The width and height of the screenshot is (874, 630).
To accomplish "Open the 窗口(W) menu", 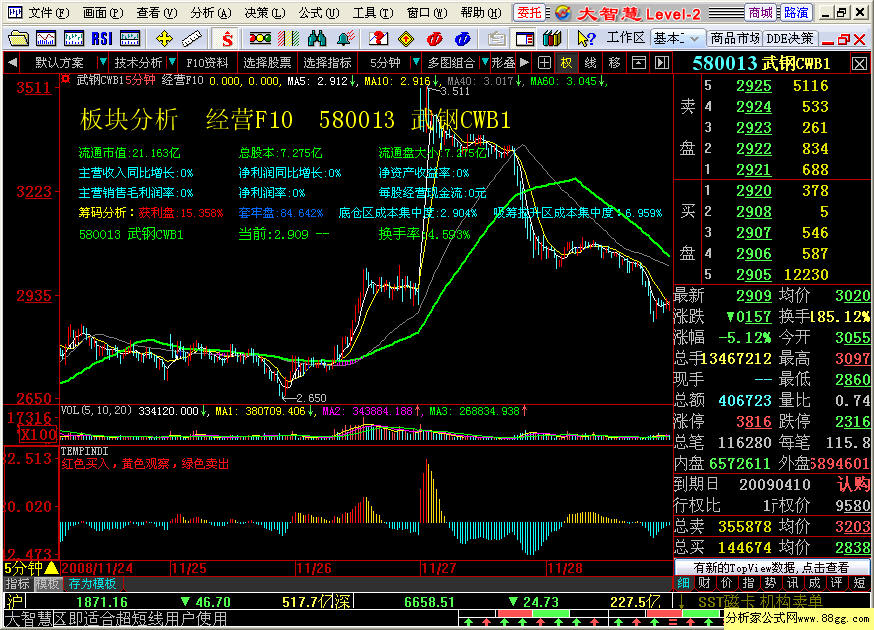I will point(427,12).
